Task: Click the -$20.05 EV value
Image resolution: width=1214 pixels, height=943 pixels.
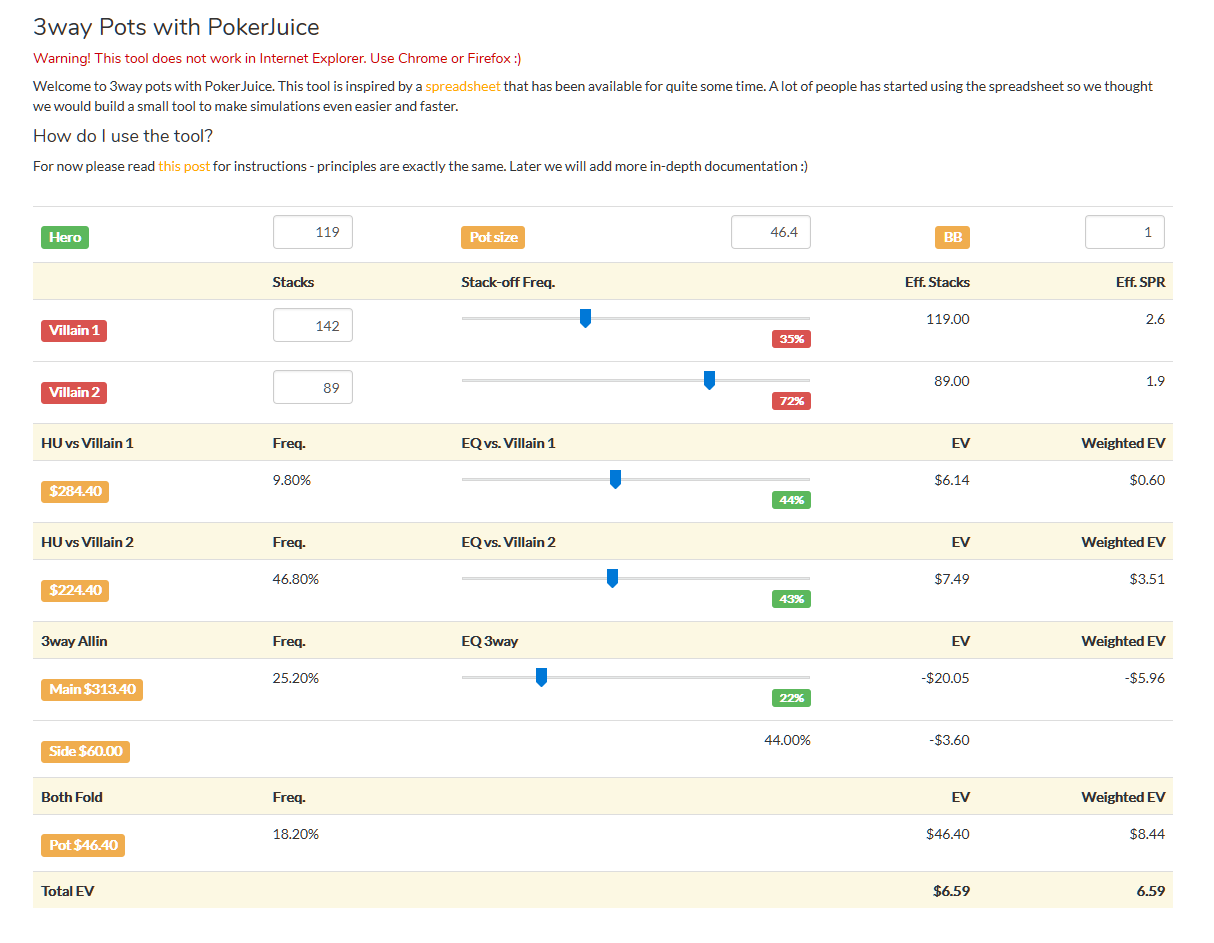Action: 945,678
